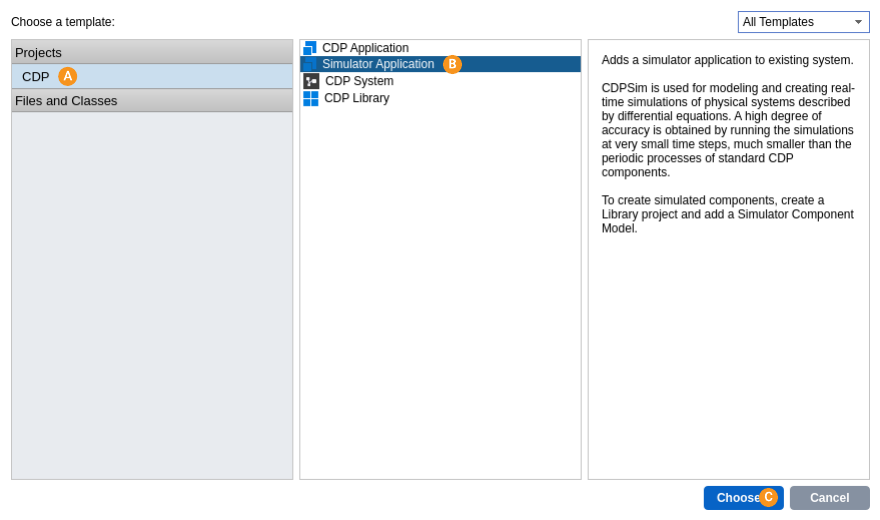Click the Simulator Application template icon
Viewport: 880px width, 520px height.
[310, 64]
